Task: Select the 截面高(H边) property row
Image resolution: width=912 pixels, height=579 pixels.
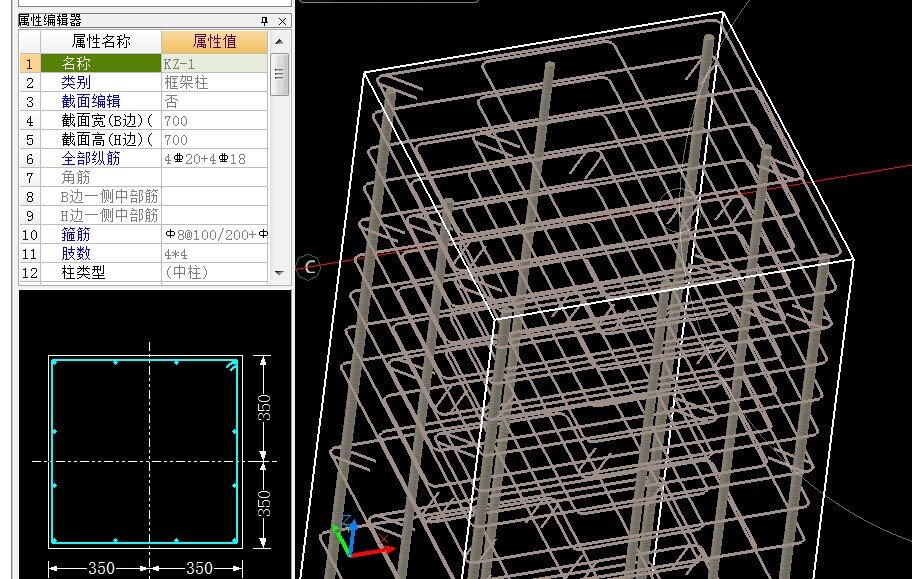Action: [x=101, y=140]
